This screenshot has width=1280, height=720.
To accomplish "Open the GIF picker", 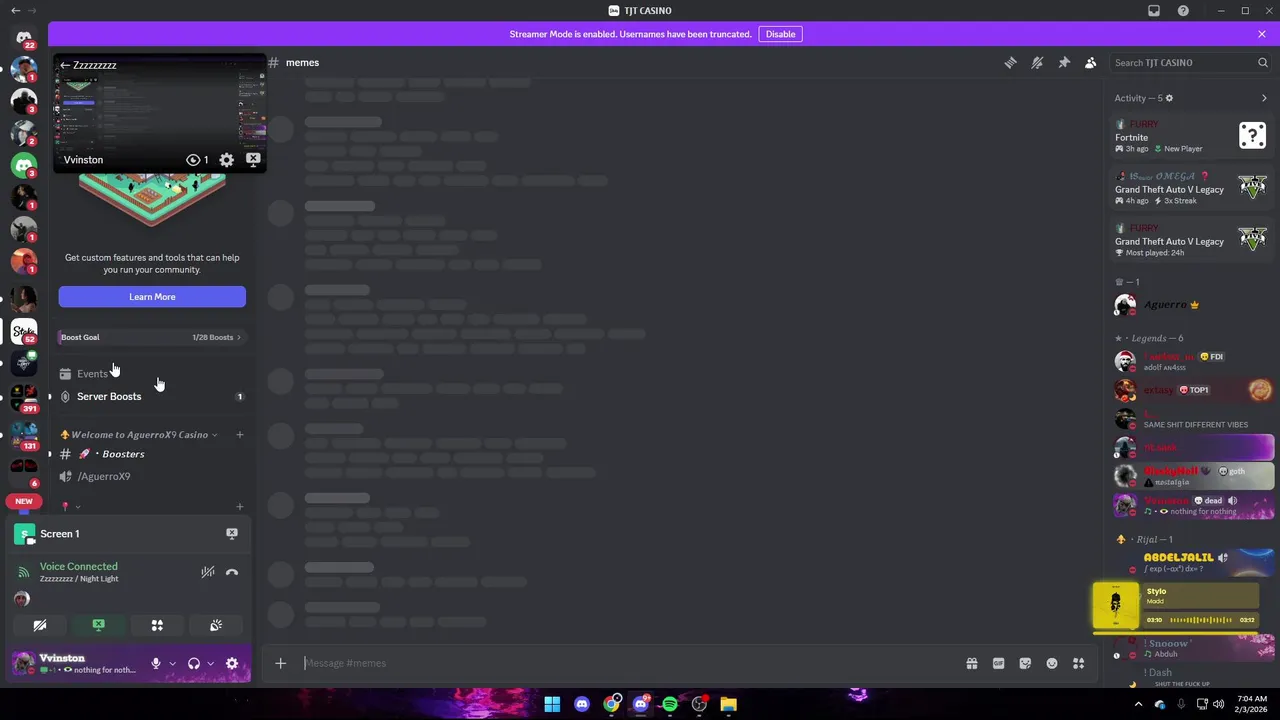I will pyautogui.click(x=998, y=663).
